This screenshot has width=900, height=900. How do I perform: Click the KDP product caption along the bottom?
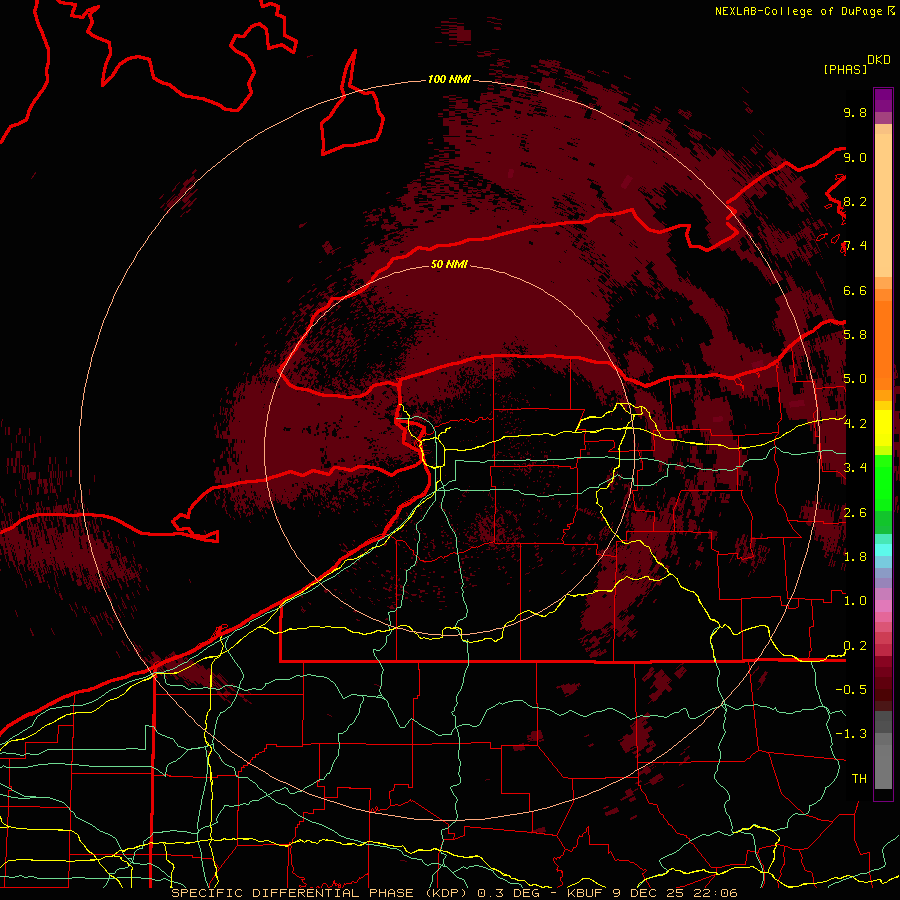tap(455, 893)
